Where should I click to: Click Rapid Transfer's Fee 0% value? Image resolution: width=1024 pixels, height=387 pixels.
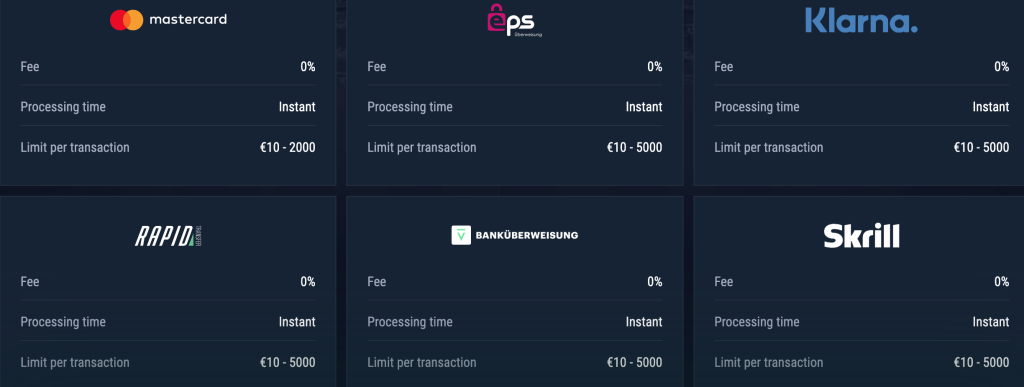[x=308, y=282]
